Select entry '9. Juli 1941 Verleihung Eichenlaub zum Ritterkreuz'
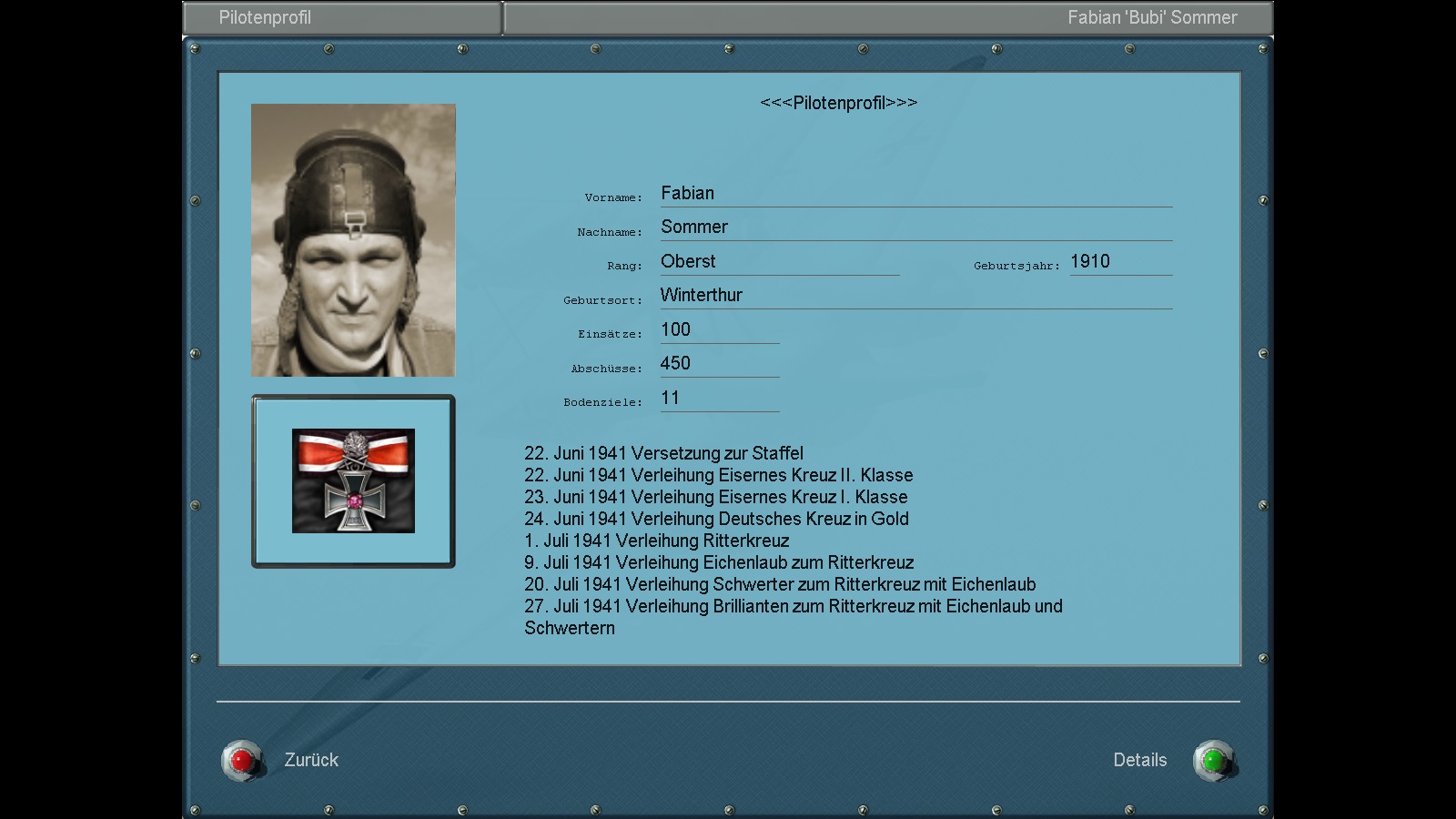This screenshot has width=1456, height=819. [719, 562]
